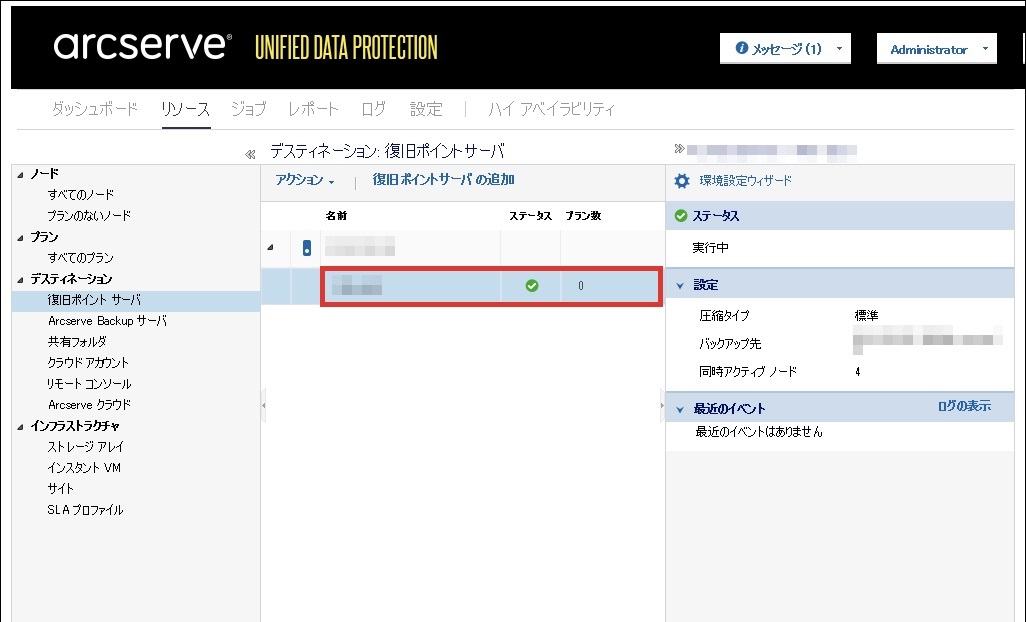The height and width of the screenshot is (622, 1026).
Task: Open the ダッシュボード tab
Action: pos(95,109)
